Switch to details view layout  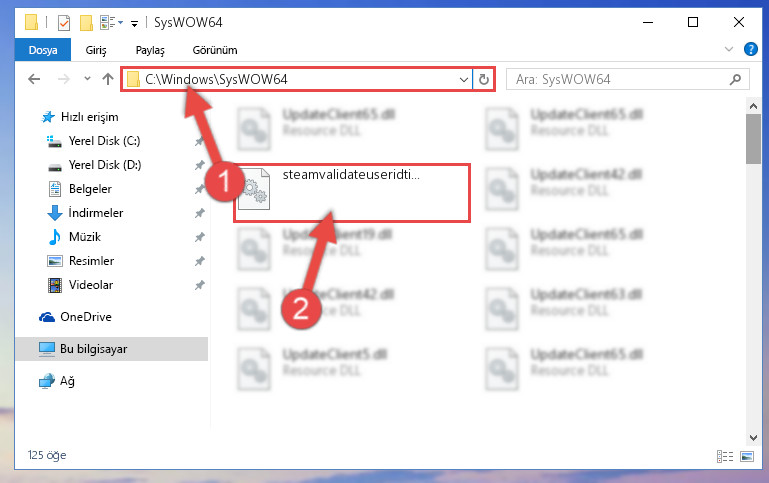724,457
